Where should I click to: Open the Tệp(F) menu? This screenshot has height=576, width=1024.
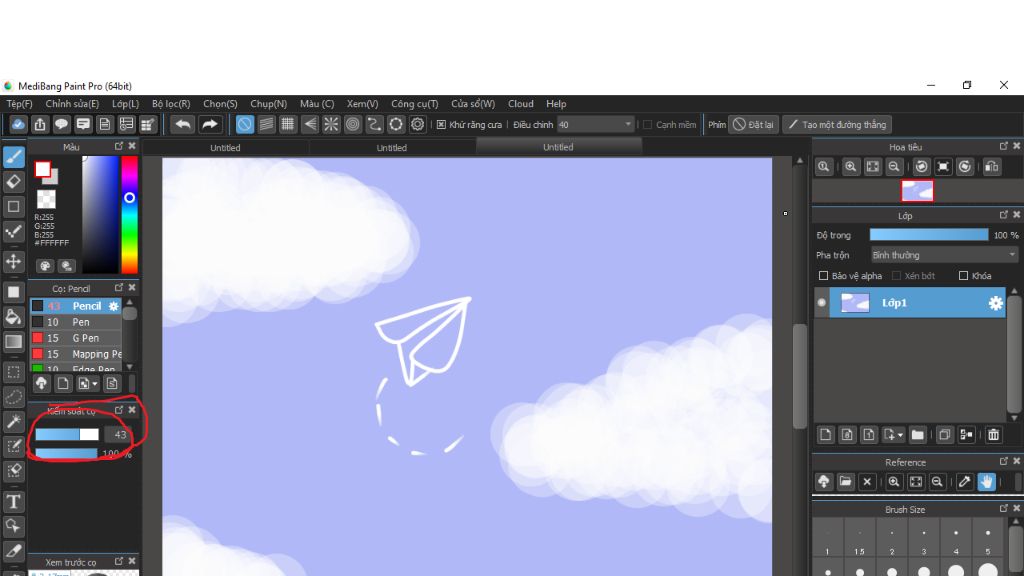tap(20, 104)
